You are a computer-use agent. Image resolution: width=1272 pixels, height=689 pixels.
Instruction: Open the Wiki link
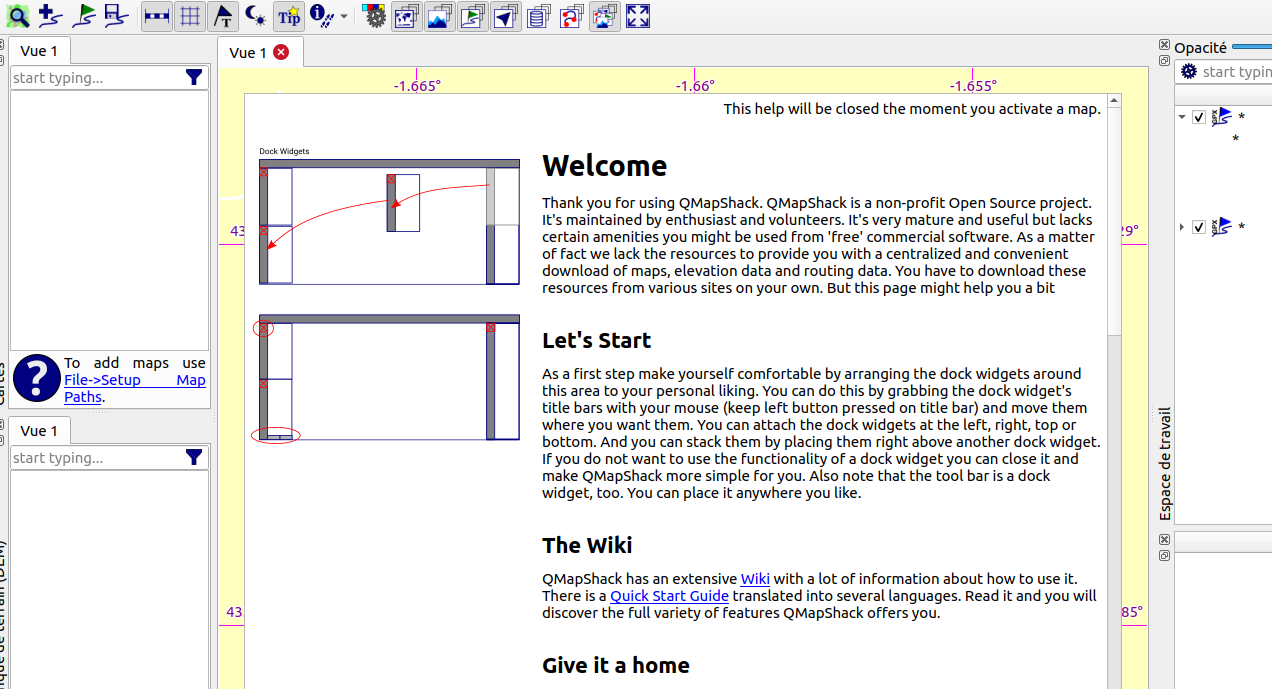pos(755,578)
